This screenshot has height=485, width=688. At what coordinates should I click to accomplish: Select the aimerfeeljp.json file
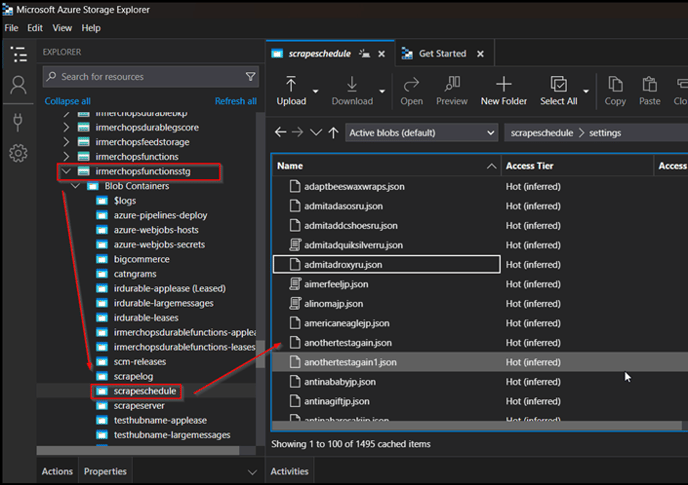[x=336, y=284]
